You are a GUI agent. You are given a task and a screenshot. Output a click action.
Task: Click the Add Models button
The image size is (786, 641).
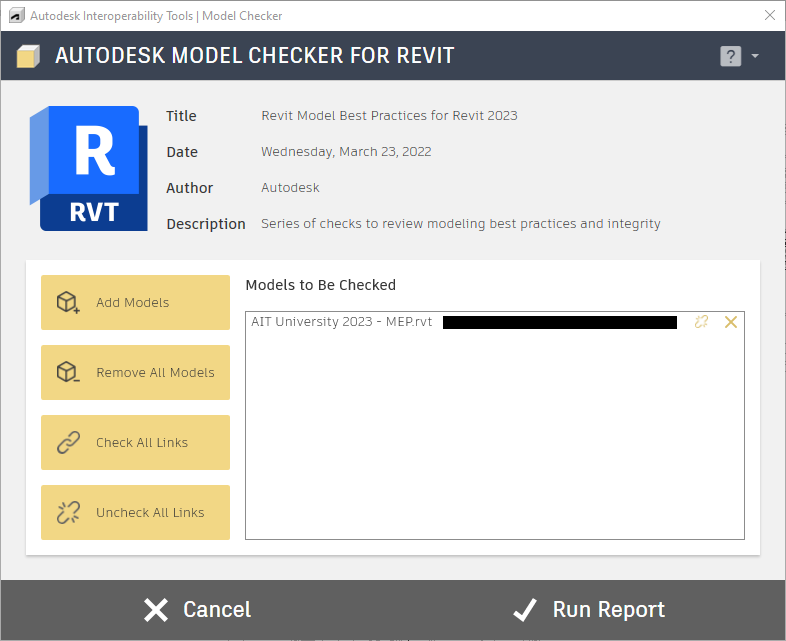click(135, 302)
